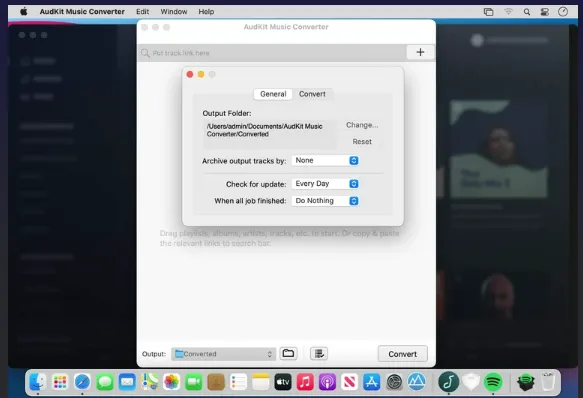The image size is (583, 398).
Task: Click the plus icon to add track link
Action: (x=420, y=52)
